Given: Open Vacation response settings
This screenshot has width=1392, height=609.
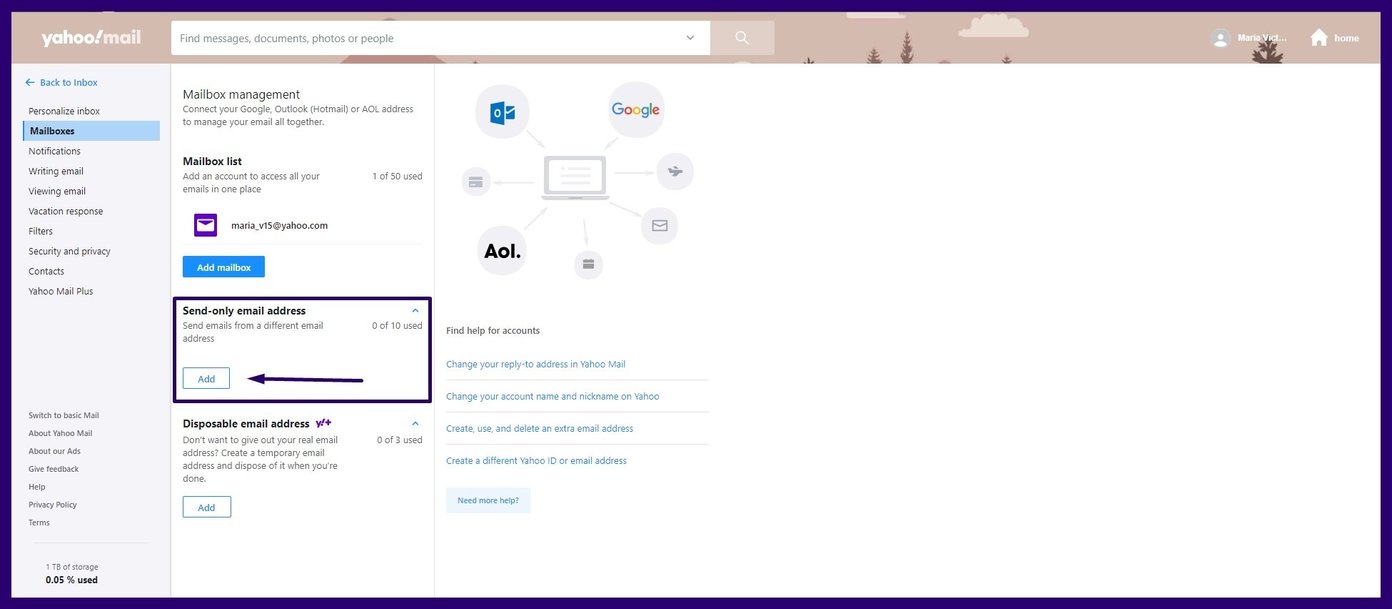Looking at the screenshot, I should [x=65, y=211].
